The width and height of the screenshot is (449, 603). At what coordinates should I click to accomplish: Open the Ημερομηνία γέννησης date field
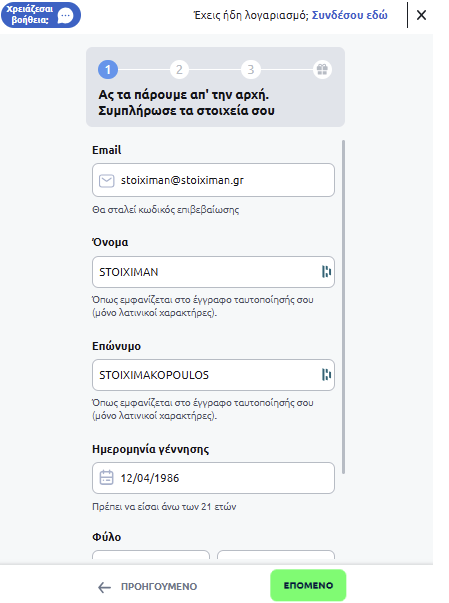pos(213,478)
